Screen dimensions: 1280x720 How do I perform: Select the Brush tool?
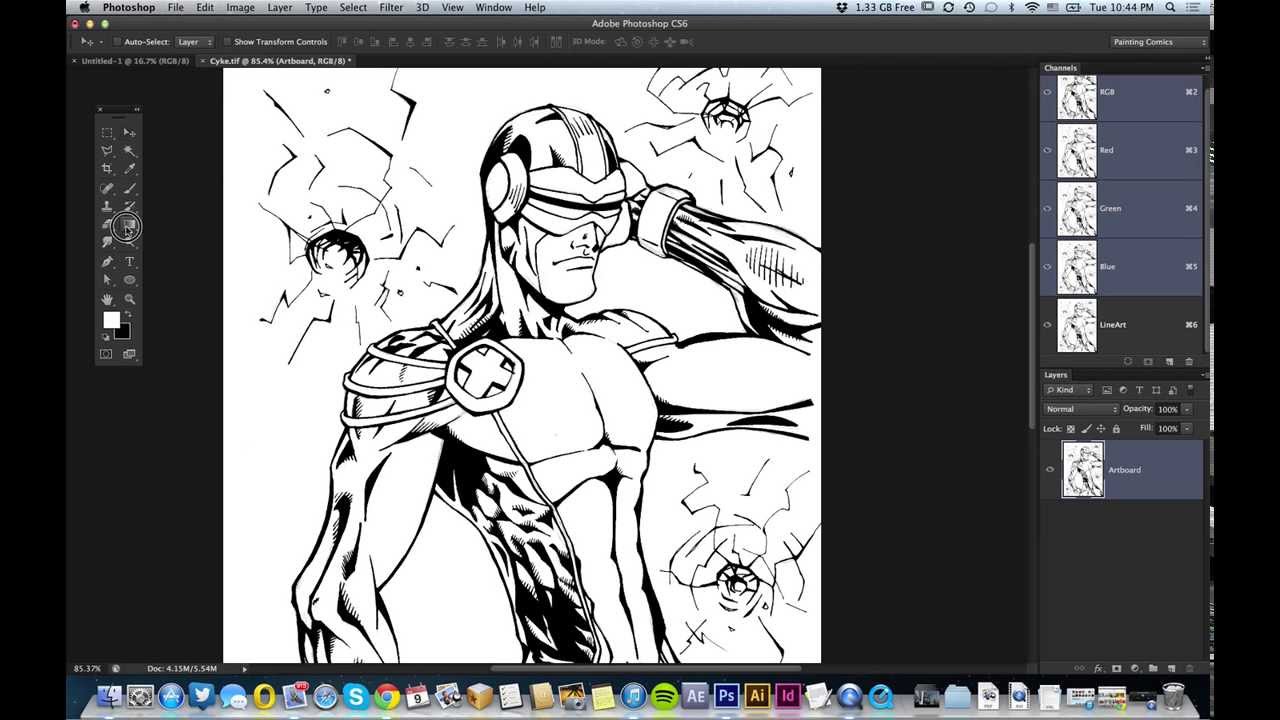pyautogui.click(x=129, y=188)
